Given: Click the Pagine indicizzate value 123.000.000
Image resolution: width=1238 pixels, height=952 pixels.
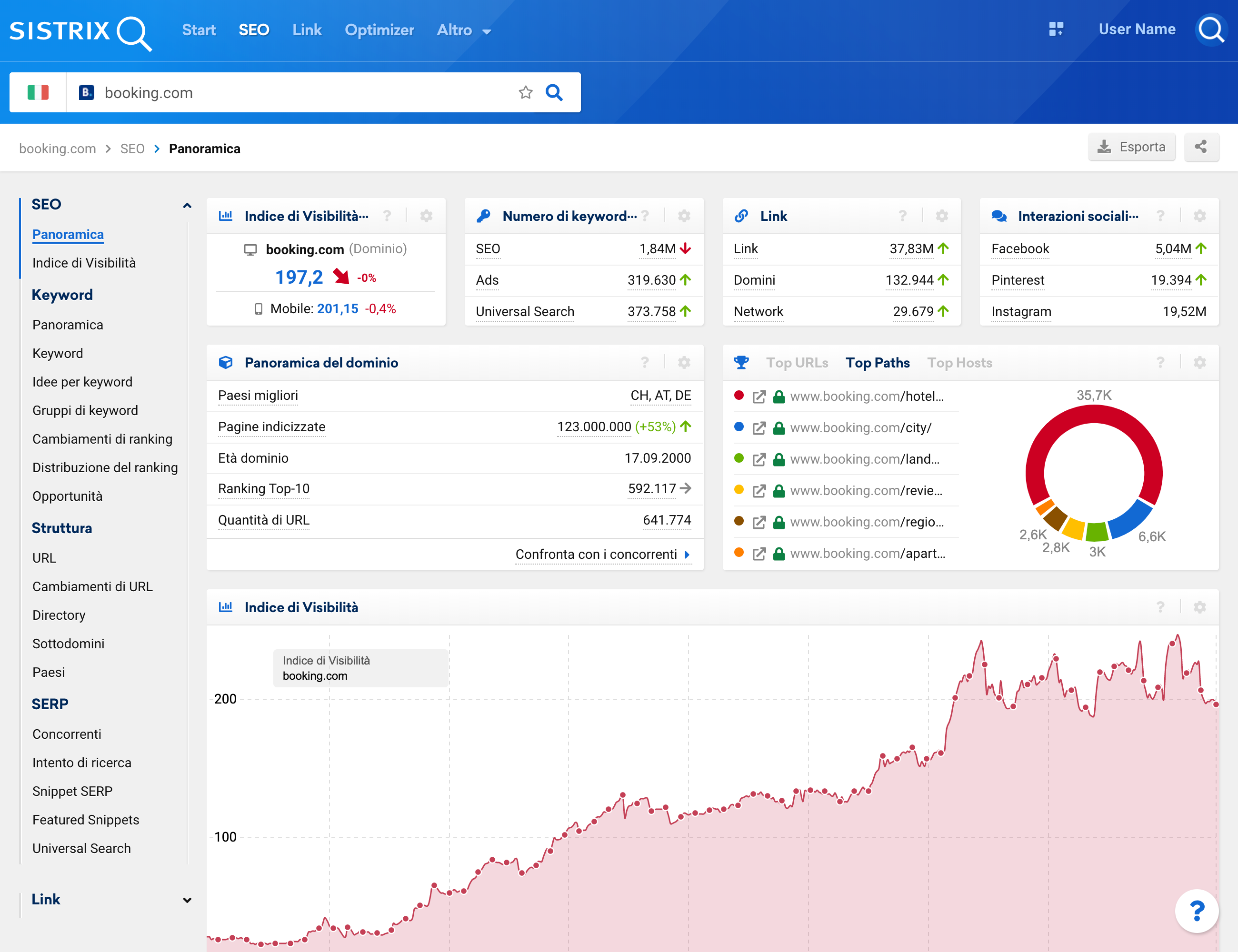Looking at the screenshot, I should 593,427.
